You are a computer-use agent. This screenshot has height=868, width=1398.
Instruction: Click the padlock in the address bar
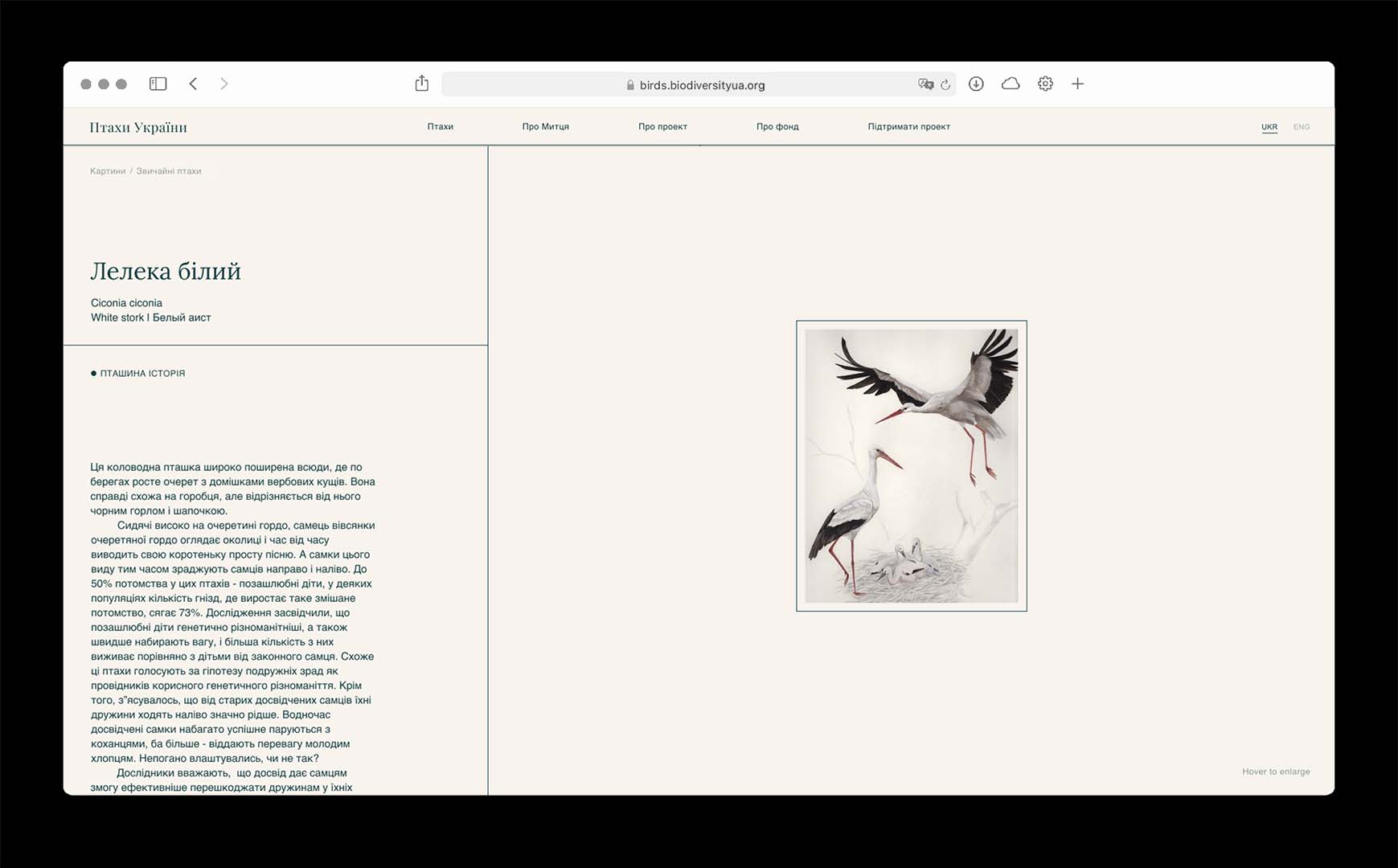630,85
